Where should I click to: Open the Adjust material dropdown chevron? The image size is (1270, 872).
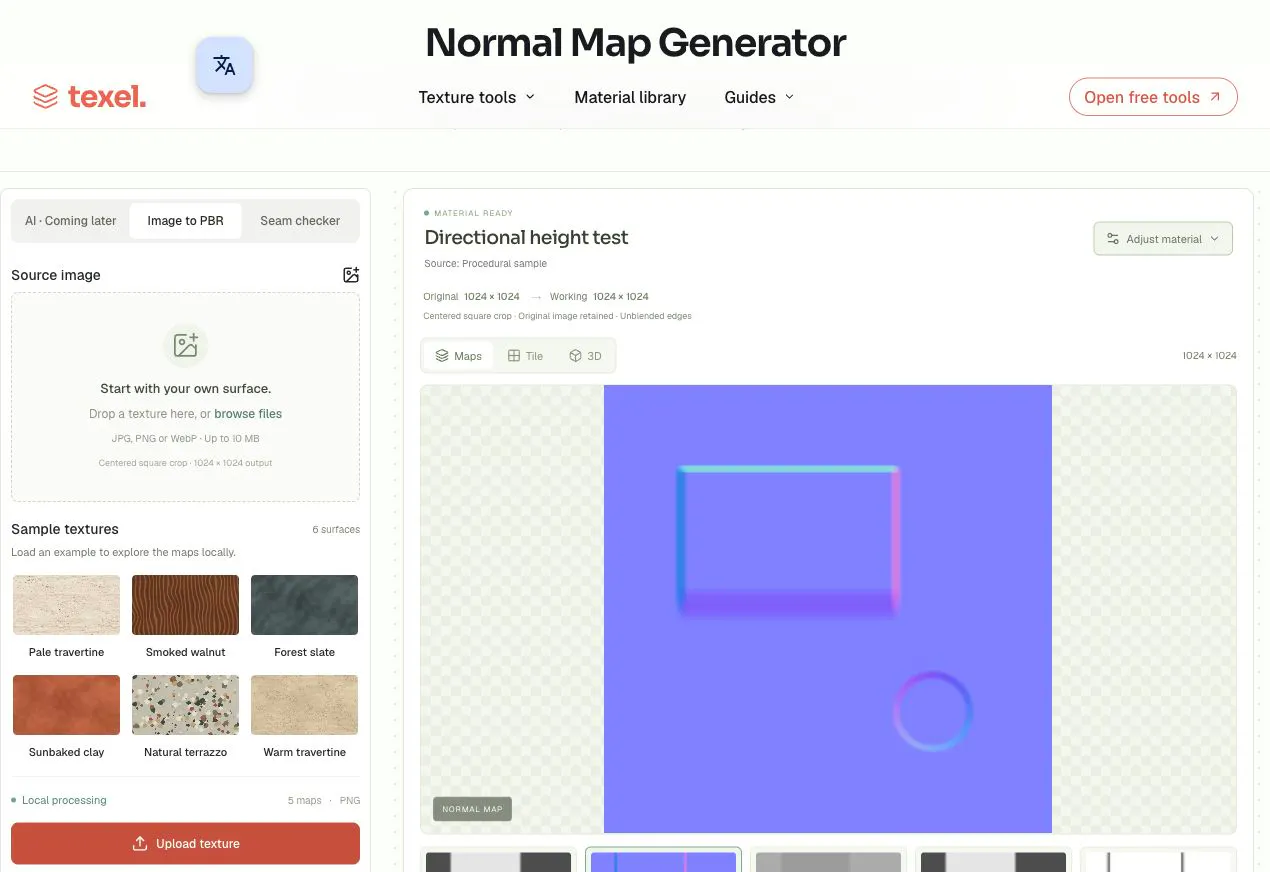click(x=1215, y=239)
